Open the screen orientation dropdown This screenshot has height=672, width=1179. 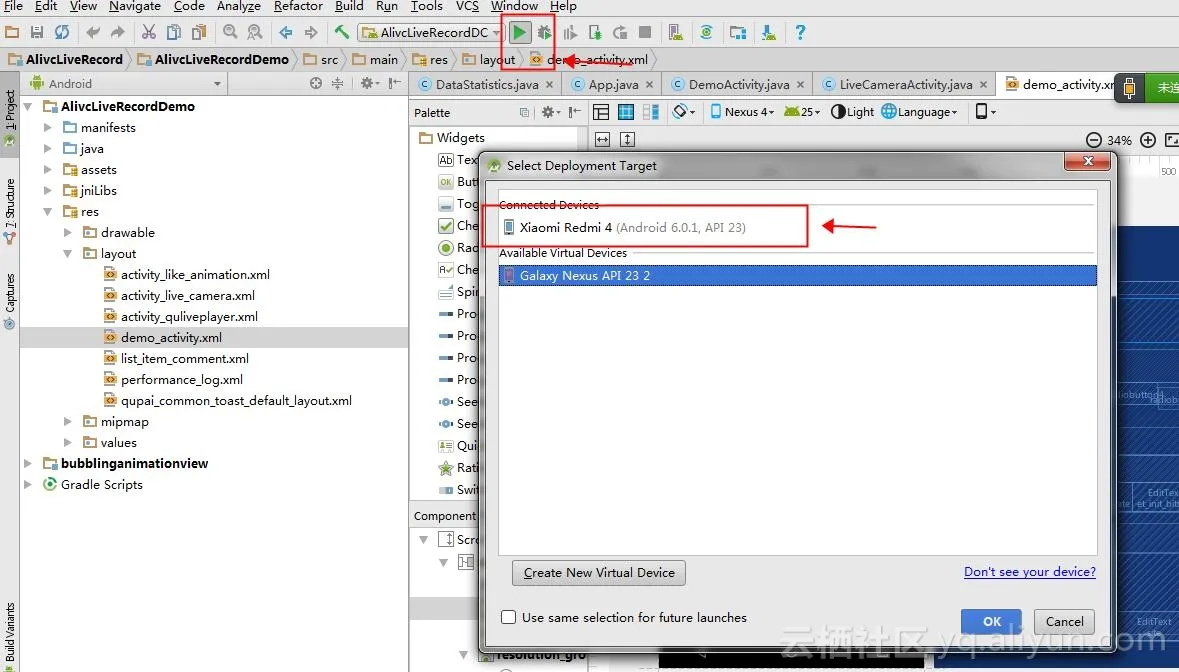pos(683,112)
